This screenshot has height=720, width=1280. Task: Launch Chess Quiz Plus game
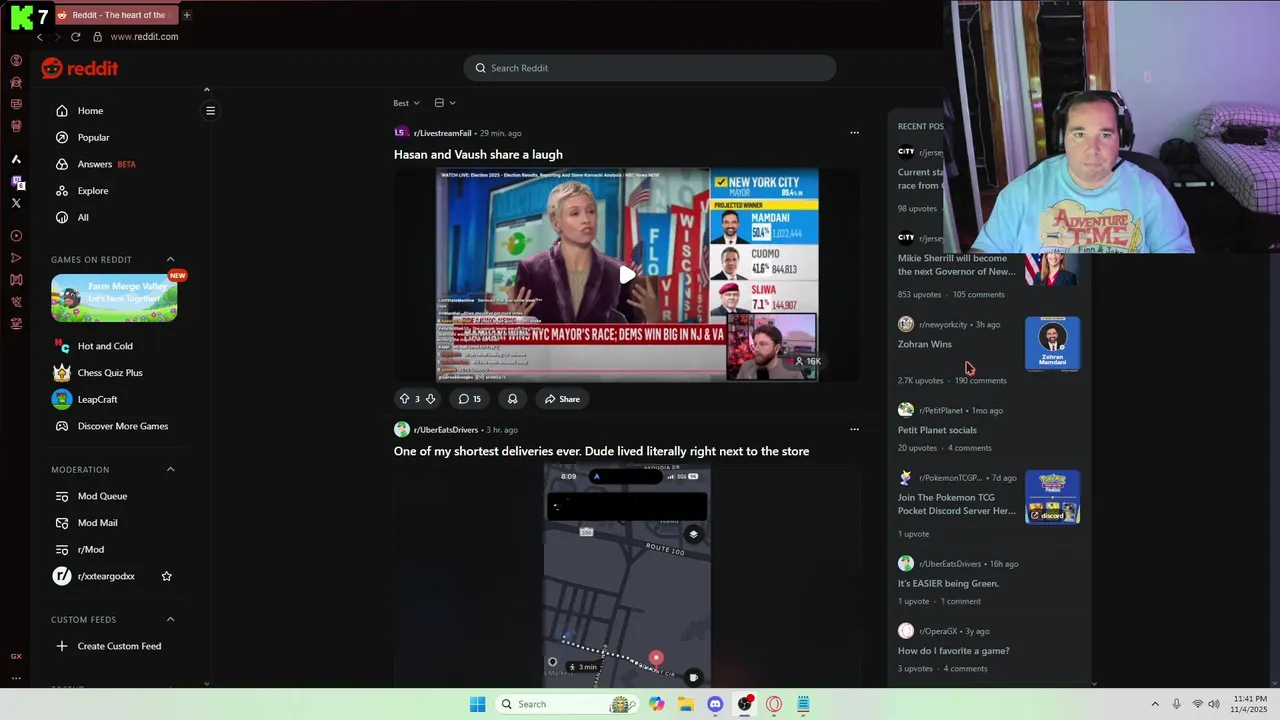110,373
